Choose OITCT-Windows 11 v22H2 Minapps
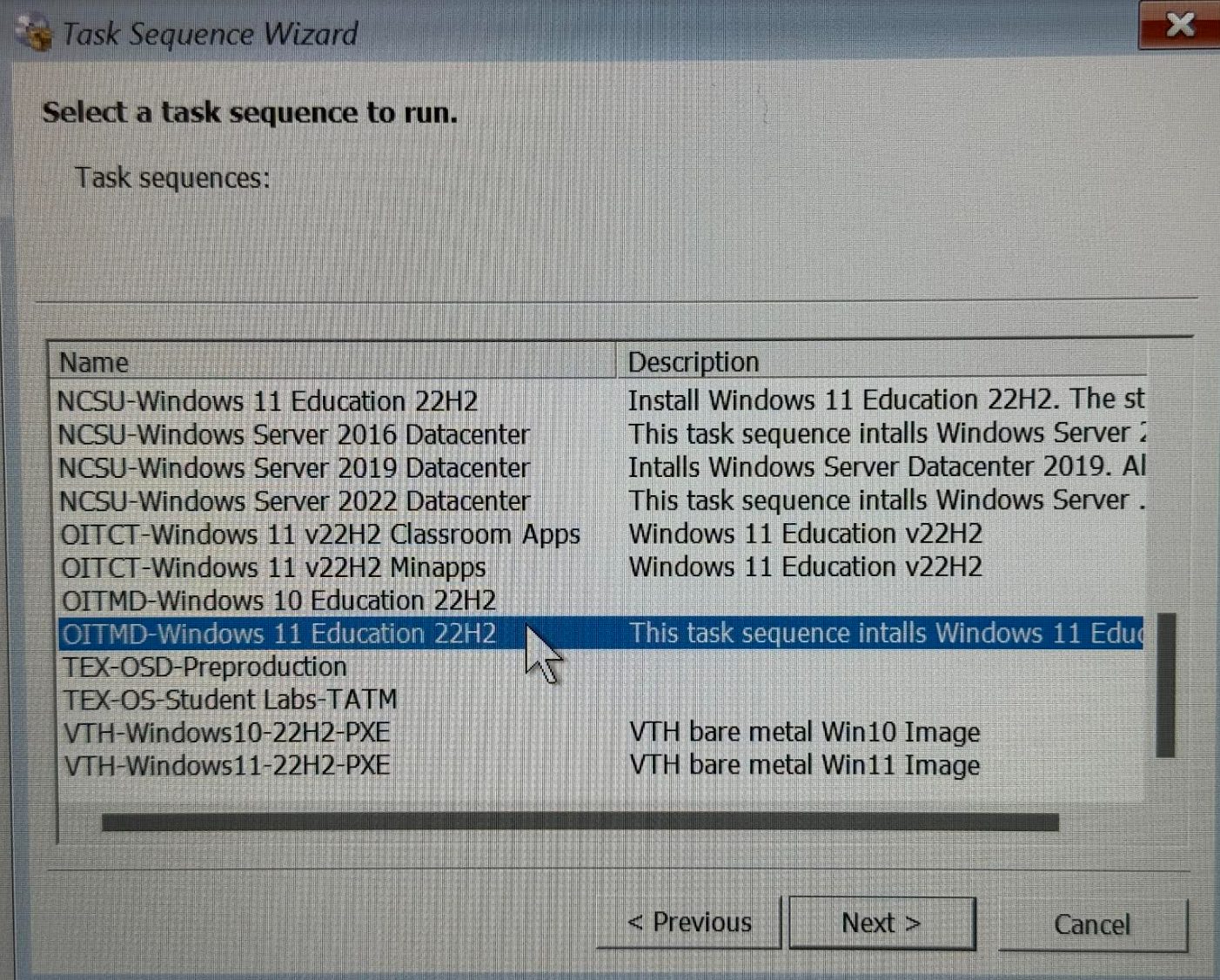Screen dimensions: 1220x980 pos(273,567)
